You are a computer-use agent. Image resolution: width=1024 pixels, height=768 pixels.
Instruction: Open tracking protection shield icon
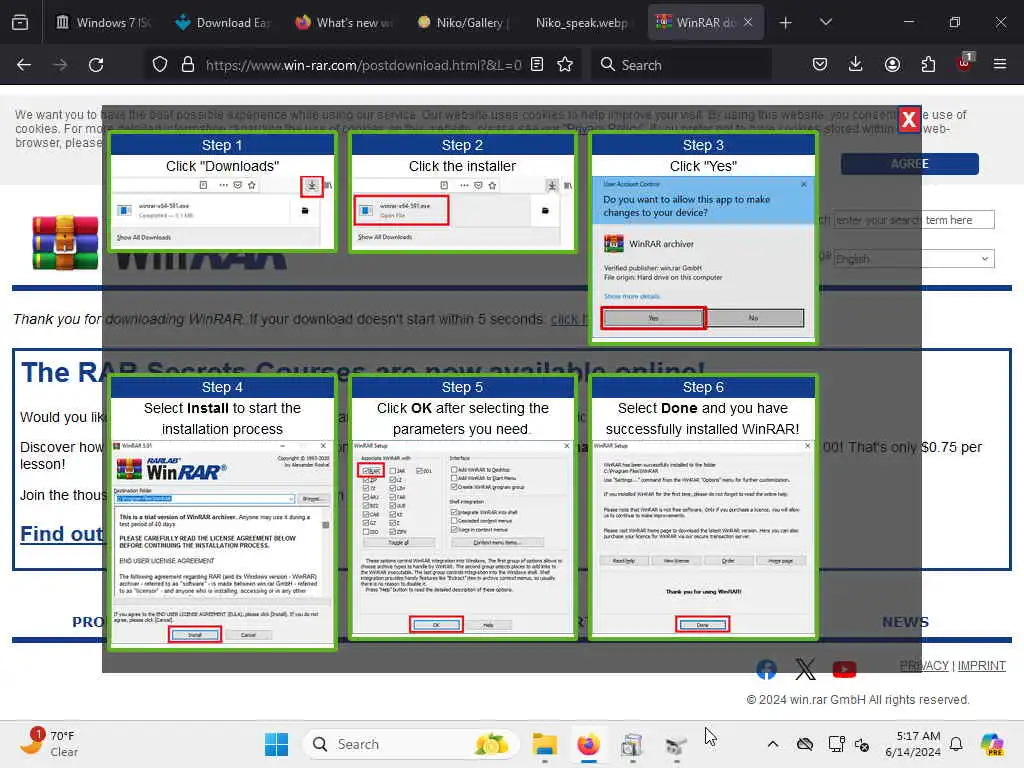(160, 65)
